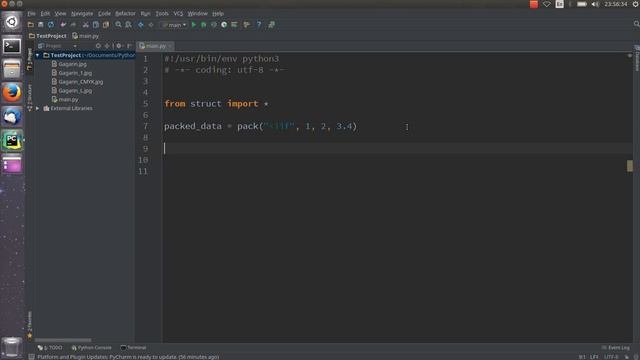Image resolution: width=640 pixels, height=360 pixels.
Task: Open the File menu
Action: (x=31, y=13)
